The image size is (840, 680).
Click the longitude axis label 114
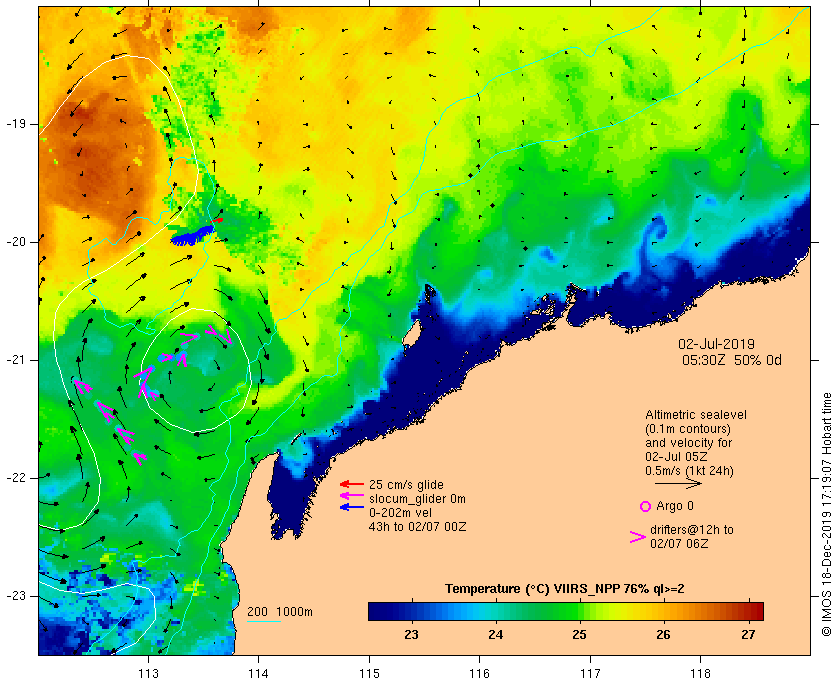tap(258, 673)
